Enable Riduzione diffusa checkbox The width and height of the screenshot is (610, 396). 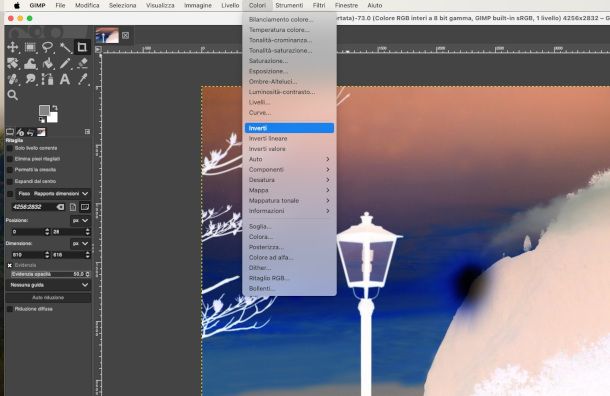[10, 309]
